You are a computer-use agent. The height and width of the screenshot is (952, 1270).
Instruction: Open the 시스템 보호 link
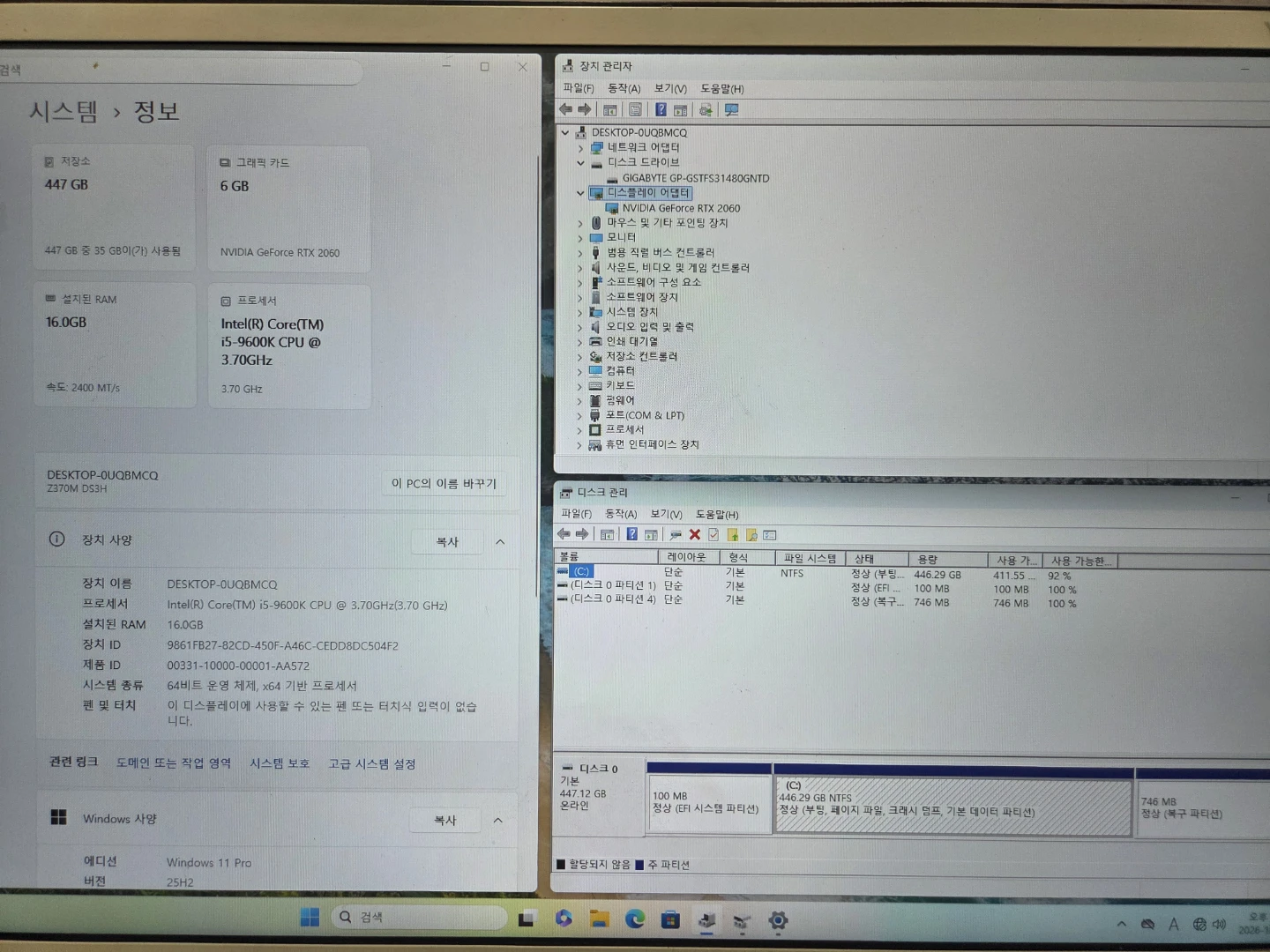click(x=279, y=763)
